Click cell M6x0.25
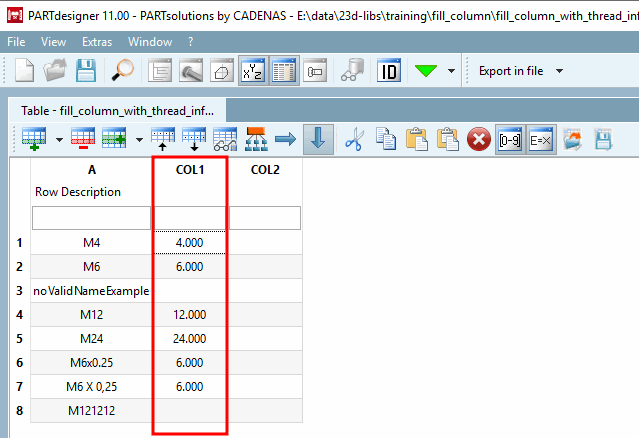The height and width of the screenshot is (438, 639). point(92,363)
